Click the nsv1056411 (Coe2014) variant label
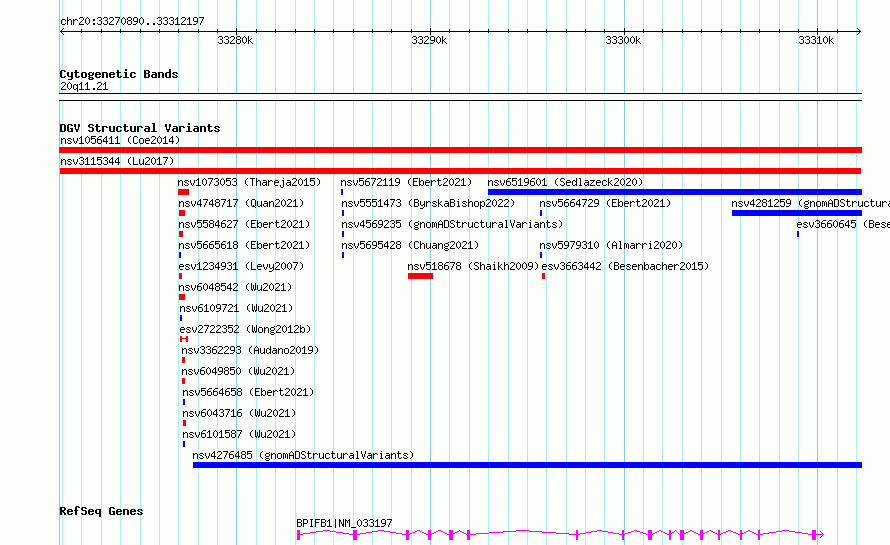 (x=120, y=140)
